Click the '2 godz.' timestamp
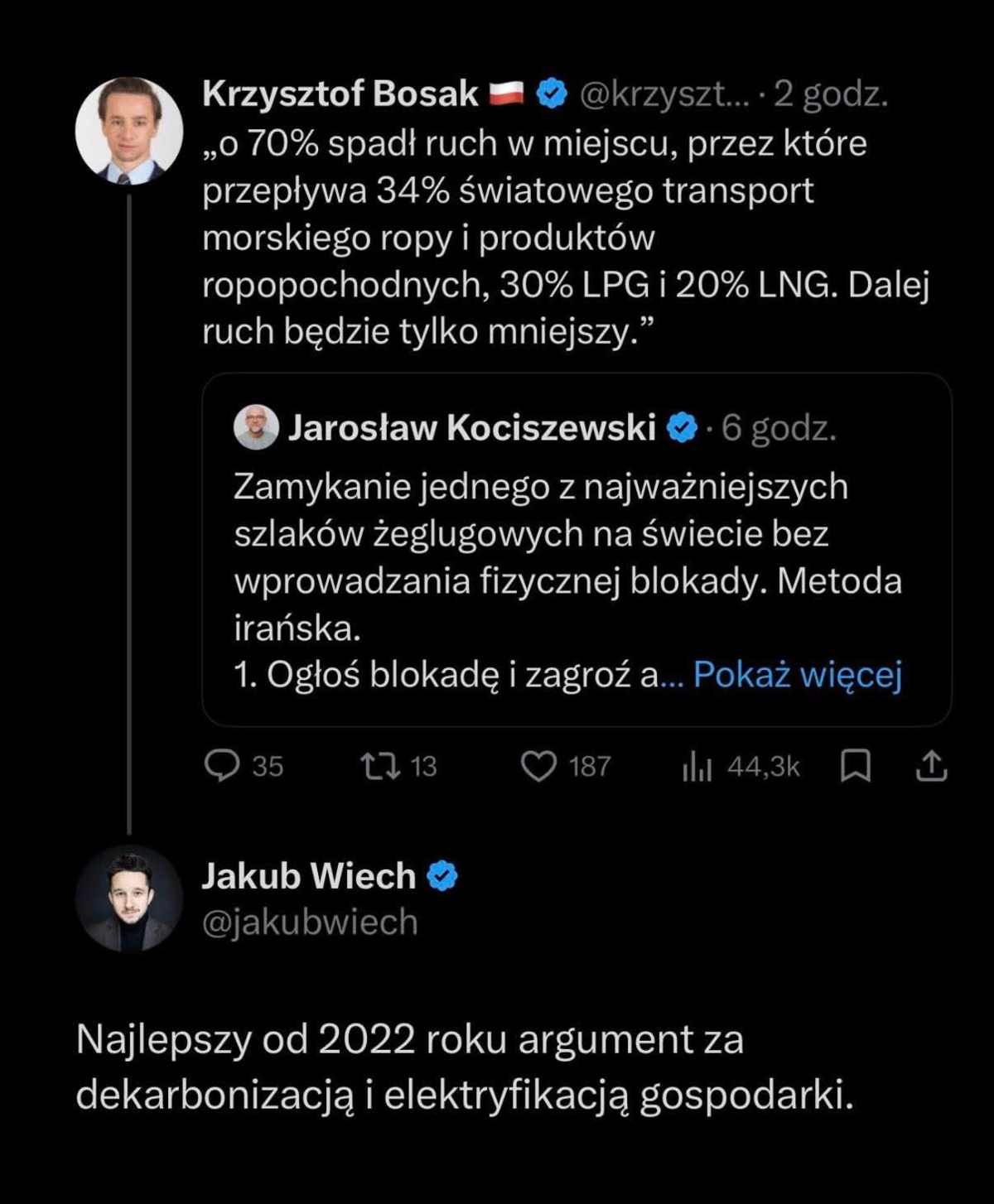 tap(831, 94)
